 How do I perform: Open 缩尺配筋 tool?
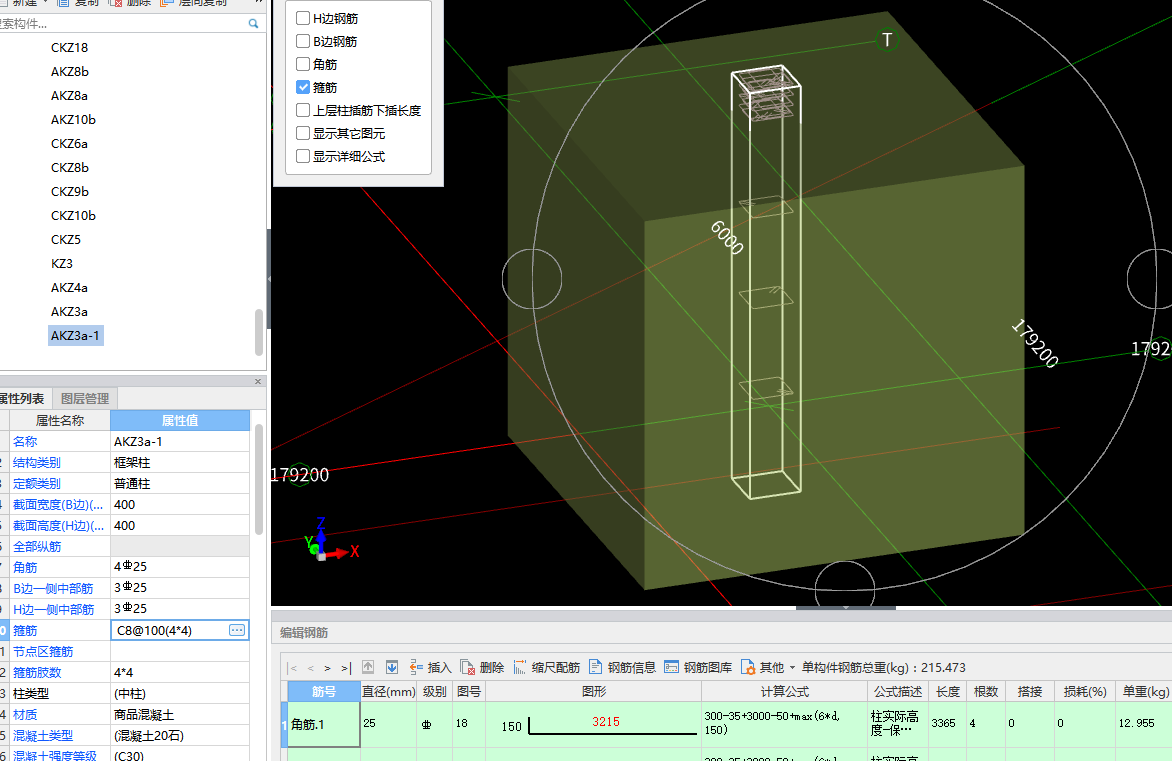tap(546, 668)
